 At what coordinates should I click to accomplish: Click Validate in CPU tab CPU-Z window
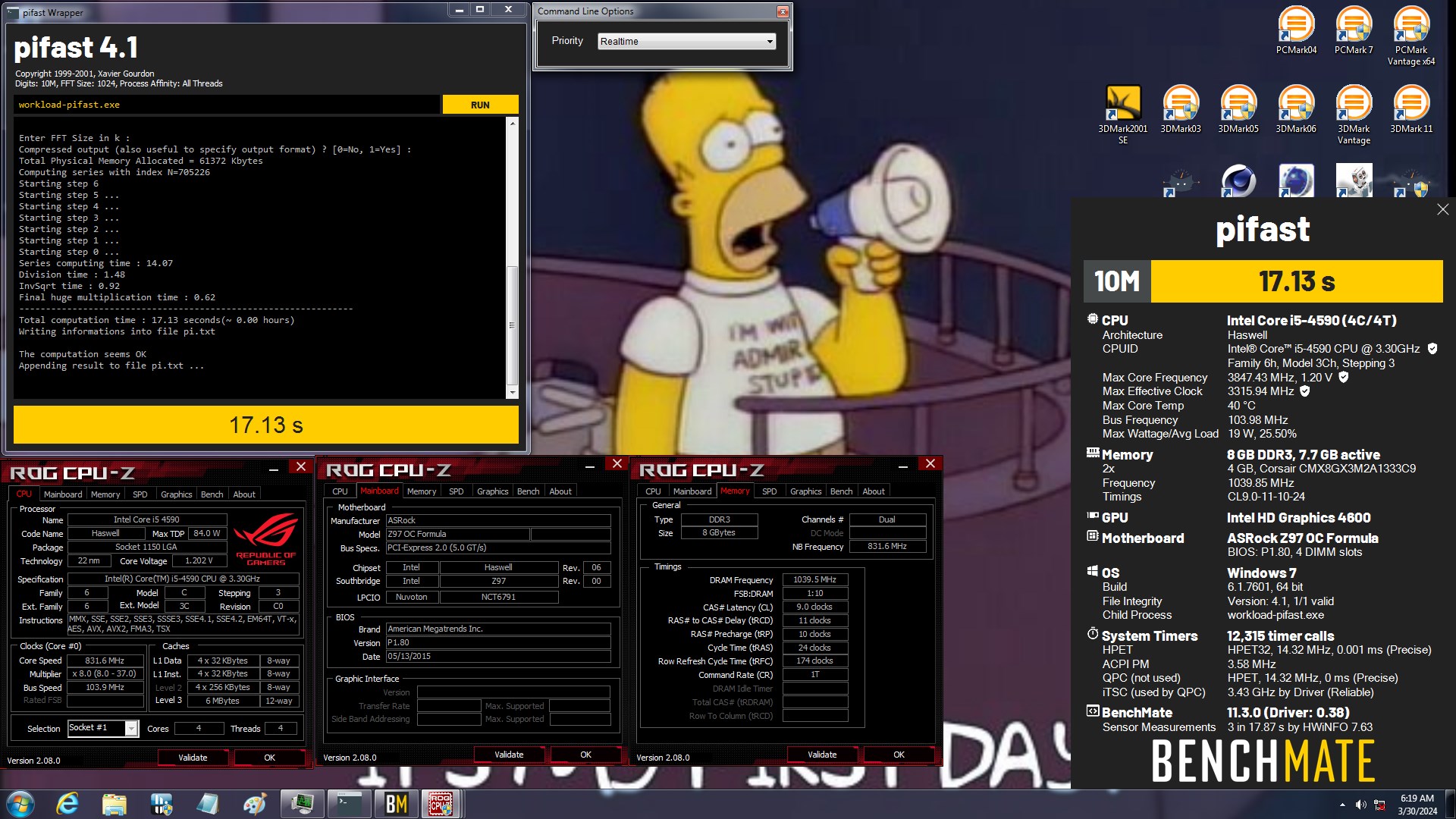(x=193, y=758)
